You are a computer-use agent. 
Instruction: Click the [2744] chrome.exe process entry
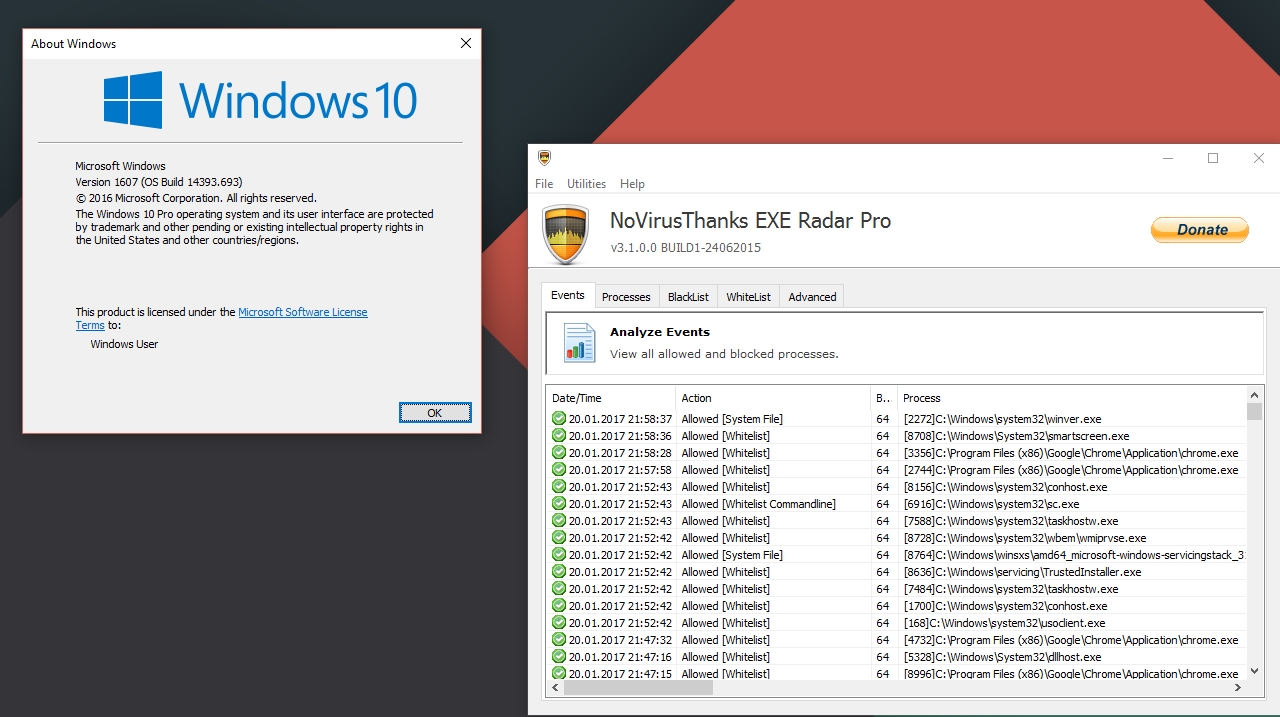1070,470
